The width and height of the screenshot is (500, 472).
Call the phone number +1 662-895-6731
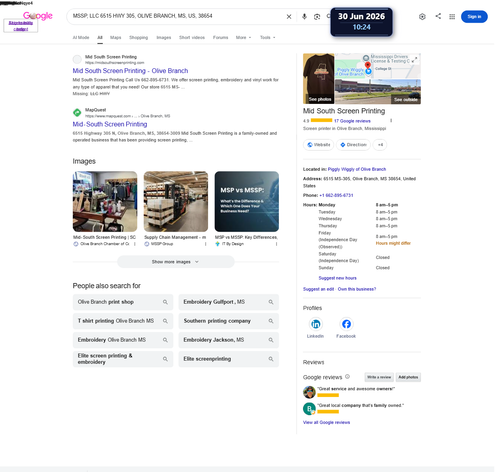[x=336, y=195]
